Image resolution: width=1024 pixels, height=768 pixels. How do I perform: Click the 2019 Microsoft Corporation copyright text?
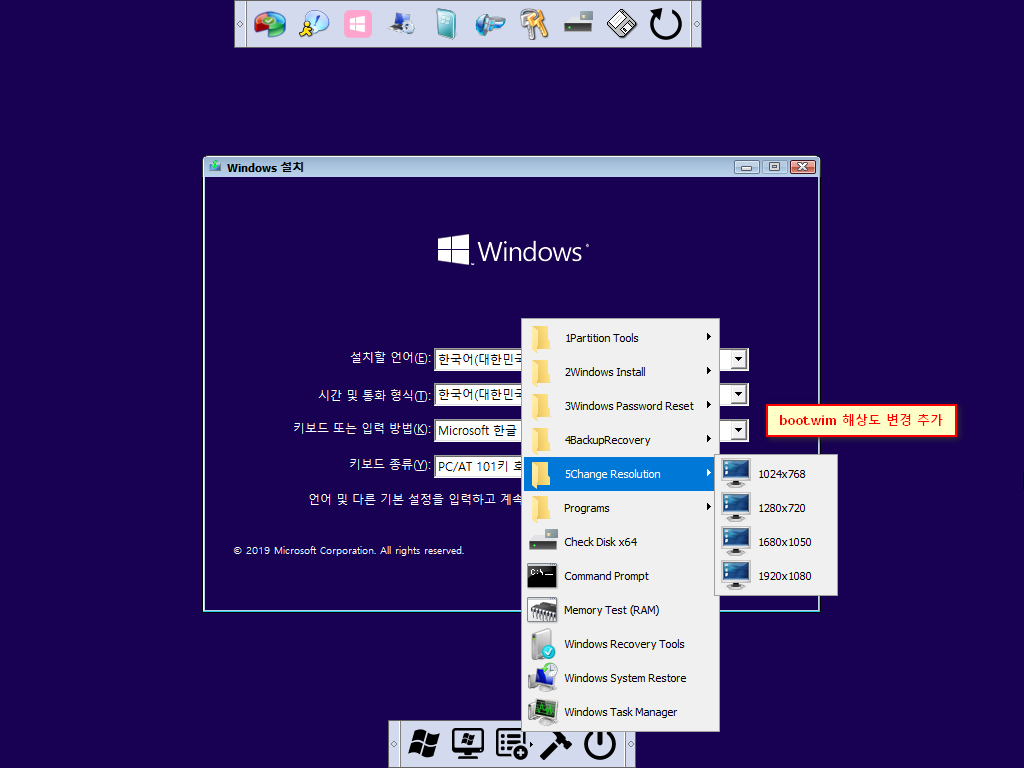point(349,551)
